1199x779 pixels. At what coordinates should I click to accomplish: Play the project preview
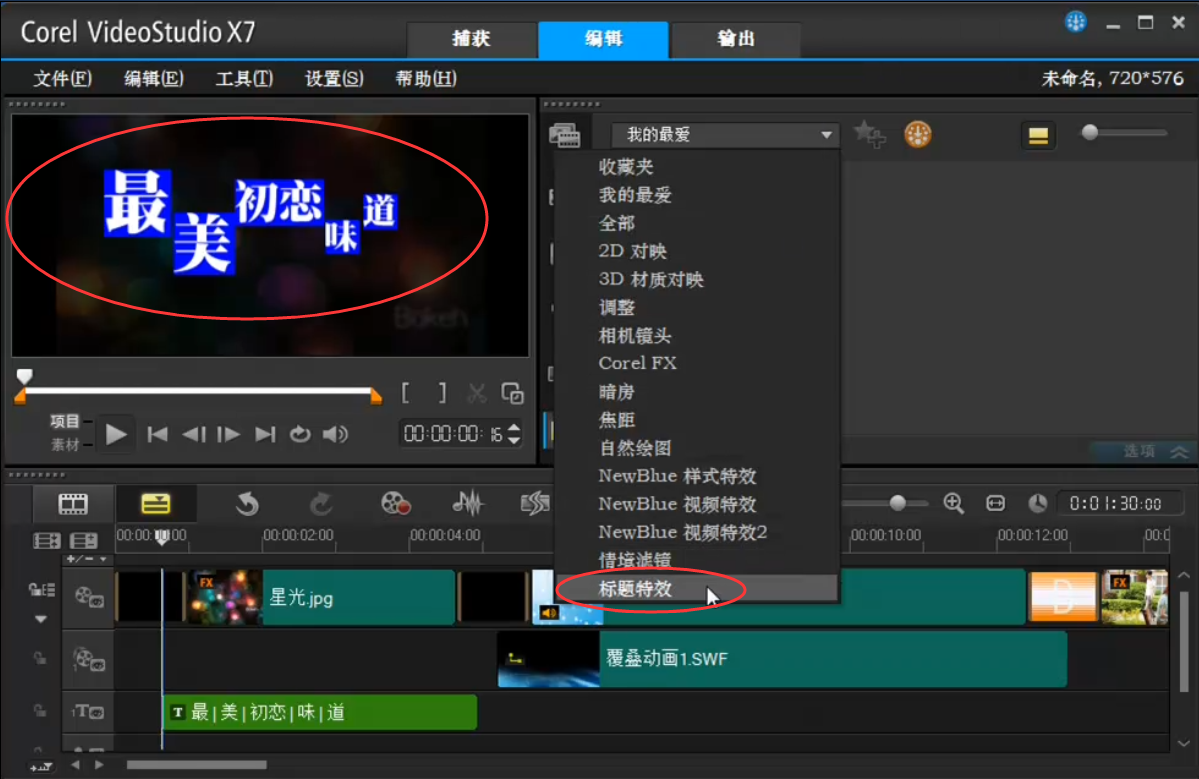[x=115, y=434]
